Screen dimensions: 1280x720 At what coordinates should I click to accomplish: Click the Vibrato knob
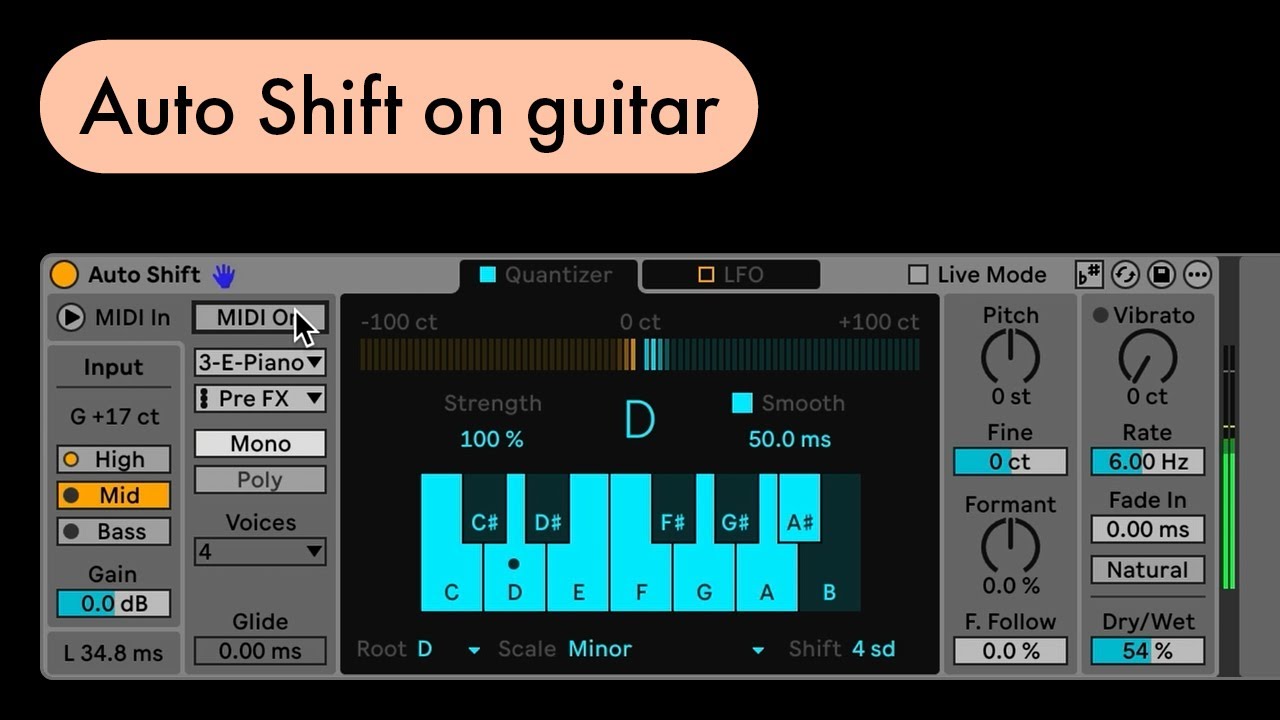1147,357
